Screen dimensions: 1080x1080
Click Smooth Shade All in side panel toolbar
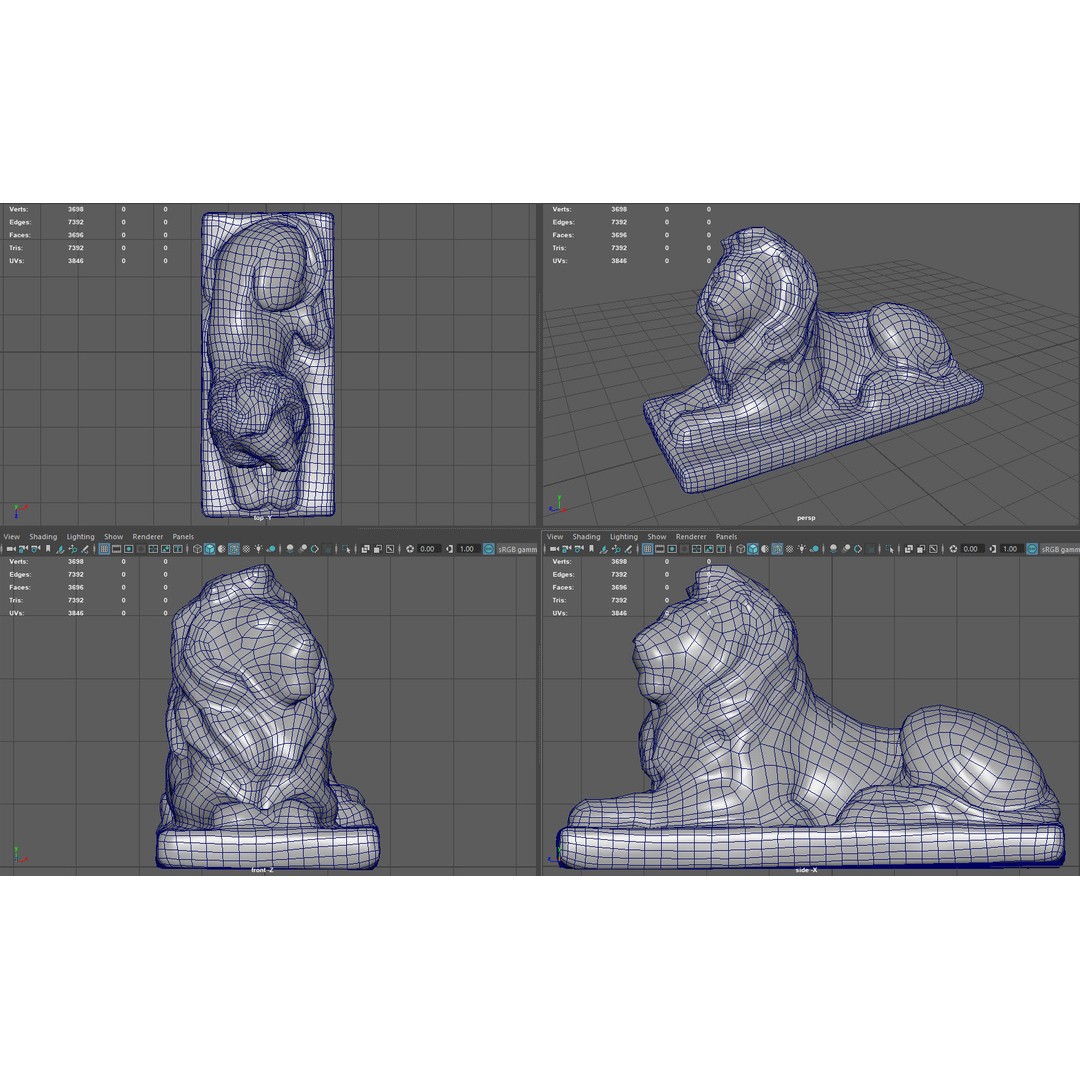[x=753, y=549]
